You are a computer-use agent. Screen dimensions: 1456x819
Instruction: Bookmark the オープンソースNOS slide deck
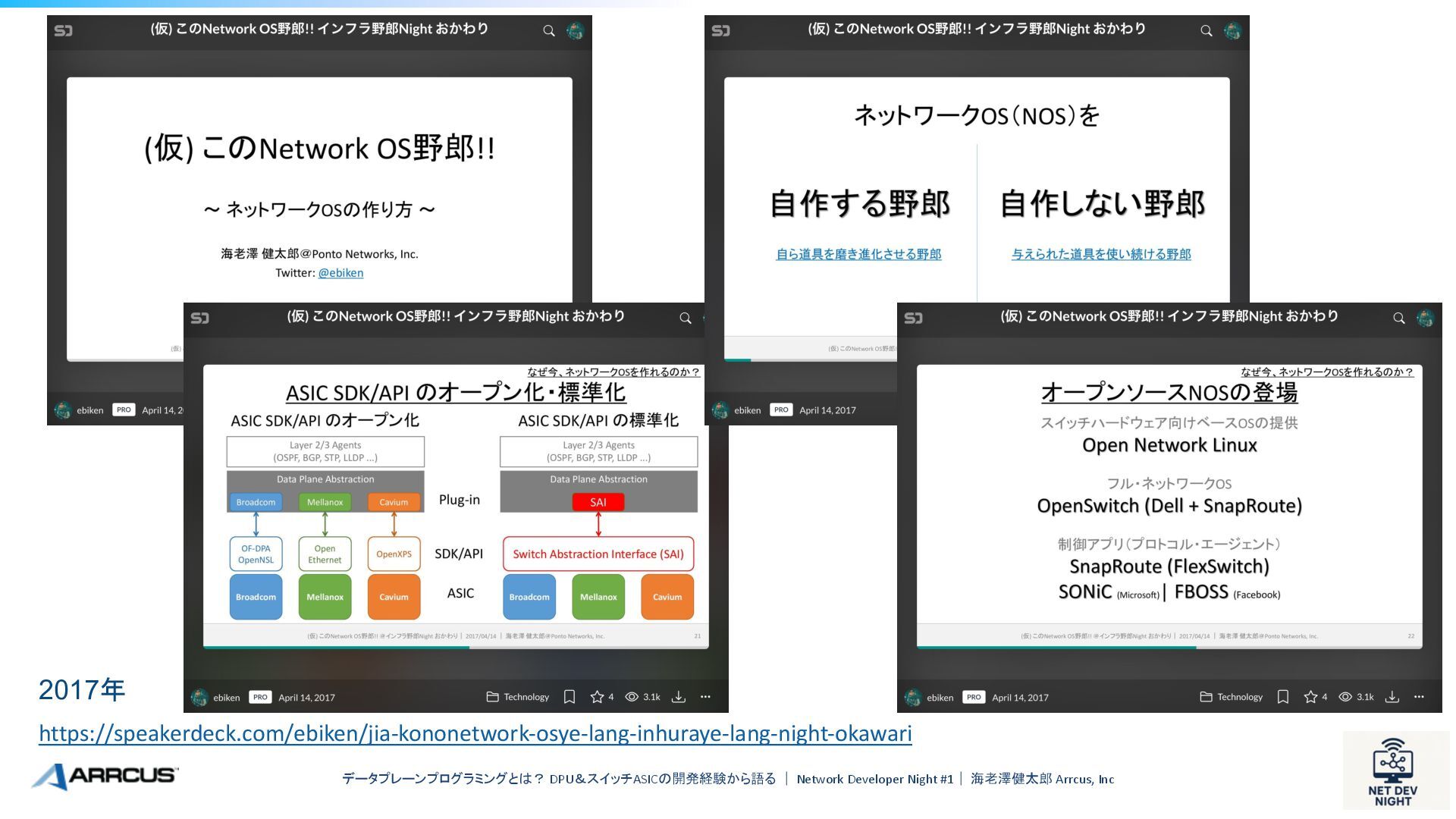pos(1283,697)
